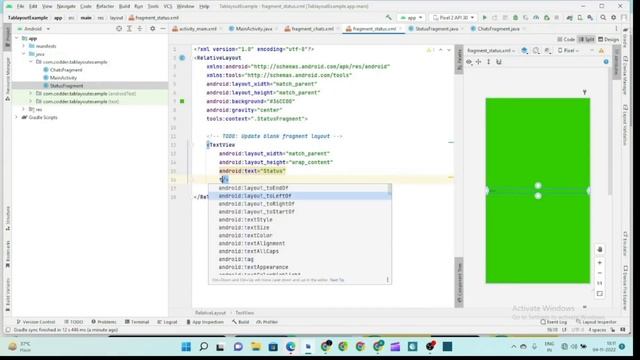Screen dimensions: 640x360
Task: Open Logcat tool window
Action: [x=167, y=322]
